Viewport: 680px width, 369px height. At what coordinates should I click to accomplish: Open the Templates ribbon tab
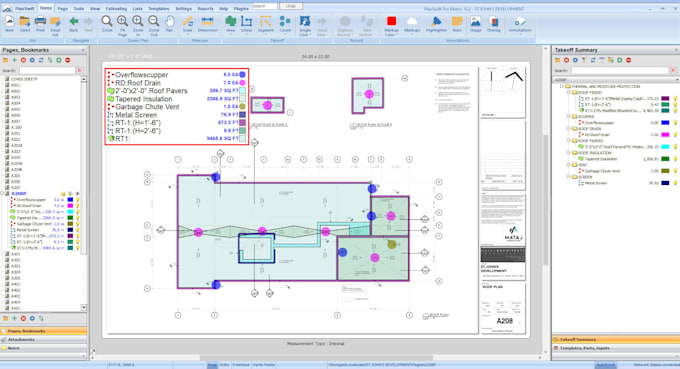click(x=159, y=9)
